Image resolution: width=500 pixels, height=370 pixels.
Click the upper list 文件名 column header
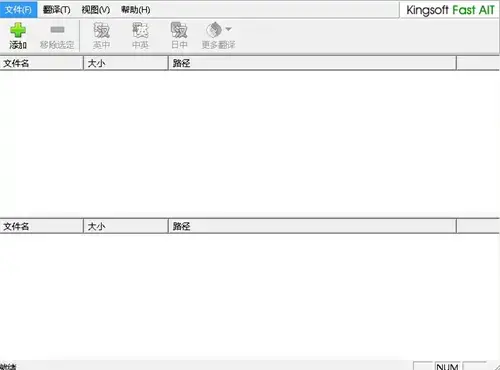click(x=41, y=63)
